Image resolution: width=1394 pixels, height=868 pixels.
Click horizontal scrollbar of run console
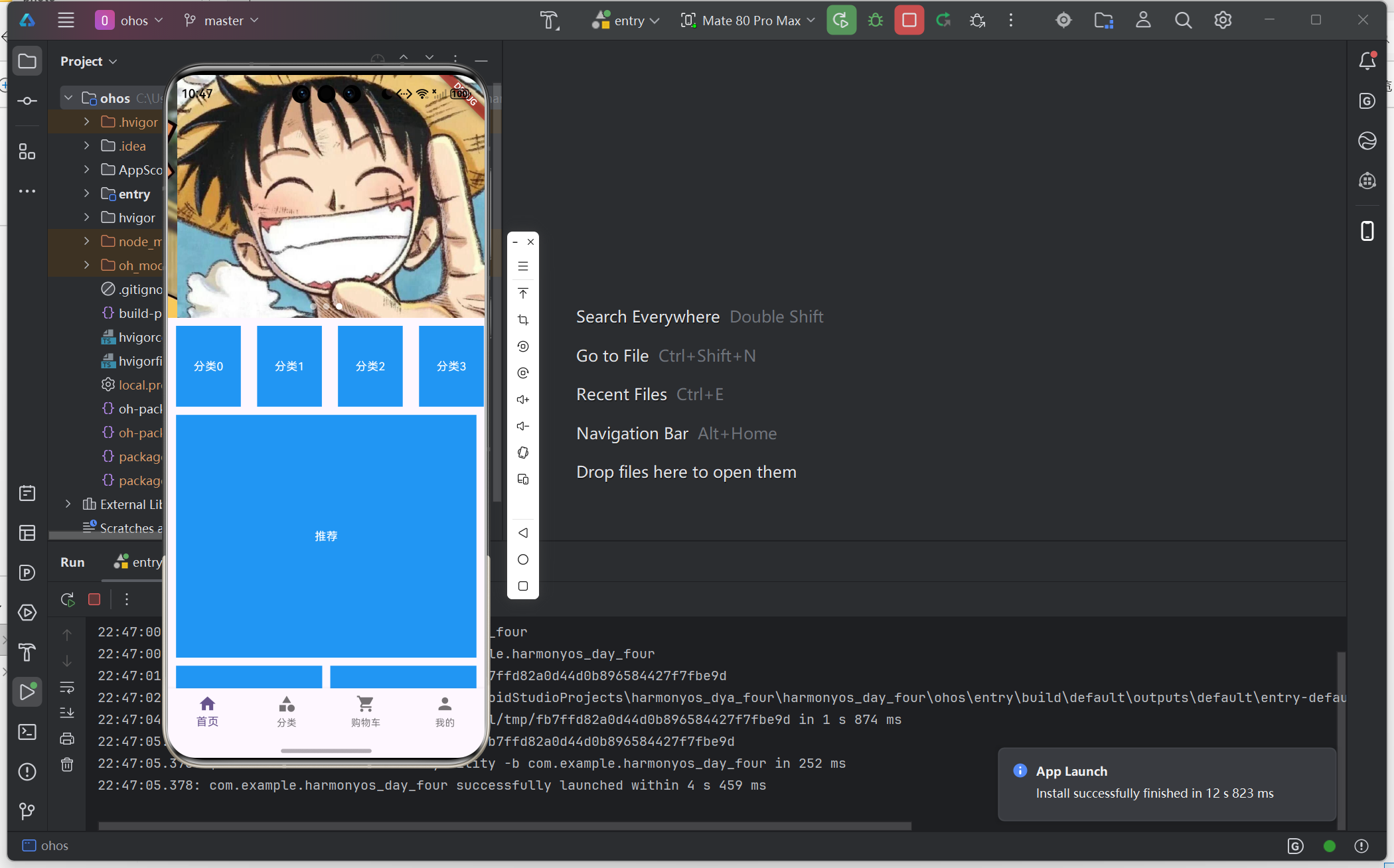(x=504, y=826)
